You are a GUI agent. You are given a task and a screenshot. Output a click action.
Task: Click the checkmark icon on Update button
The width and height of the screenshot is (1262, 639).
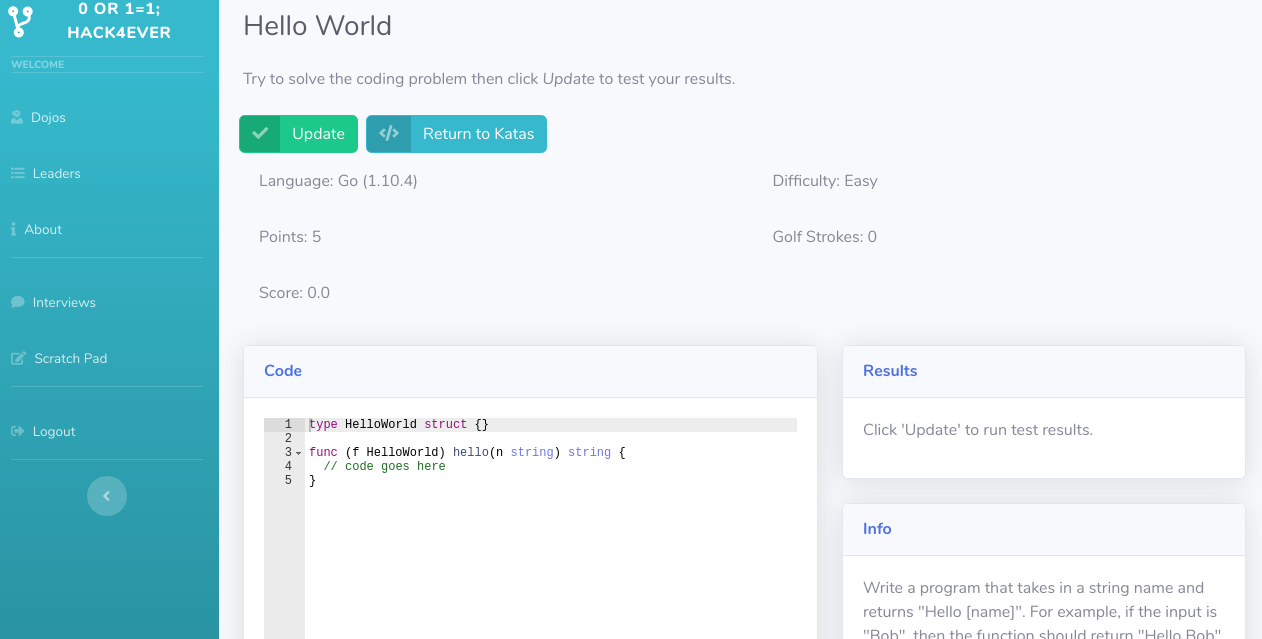pyautogui.click(x=260, y=134)
